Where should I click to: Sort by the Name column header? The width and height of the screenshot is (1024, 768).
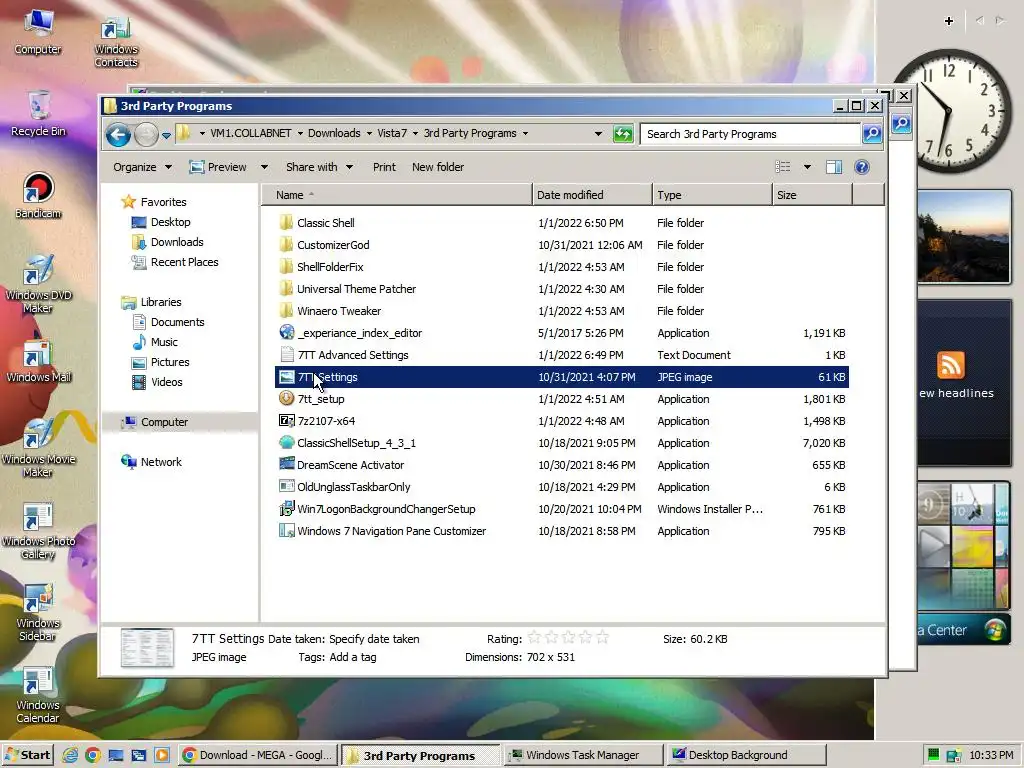pos(397,195)
